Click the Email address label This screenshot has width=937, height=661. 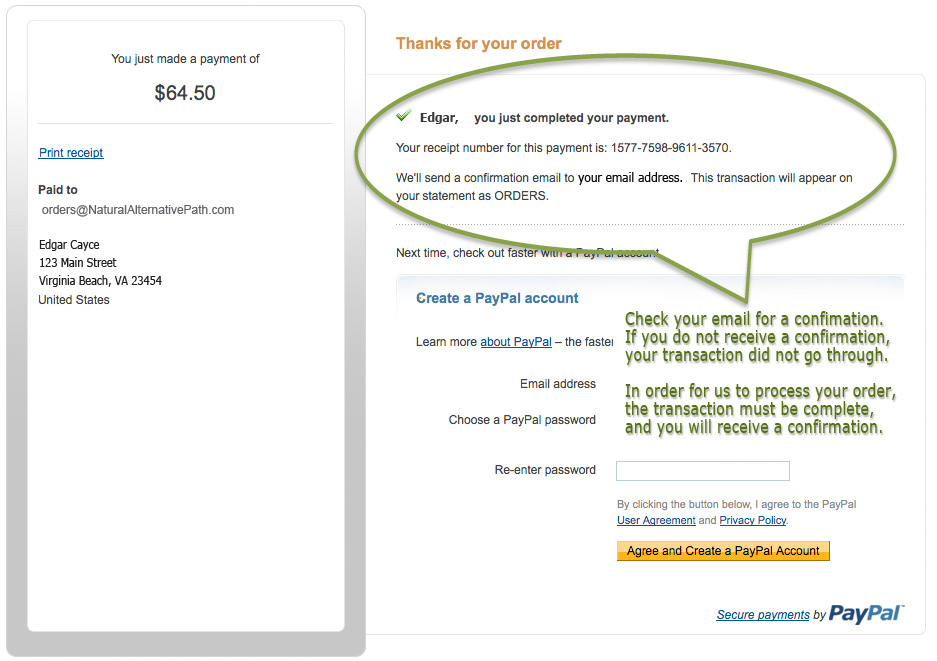coord(558,384)
